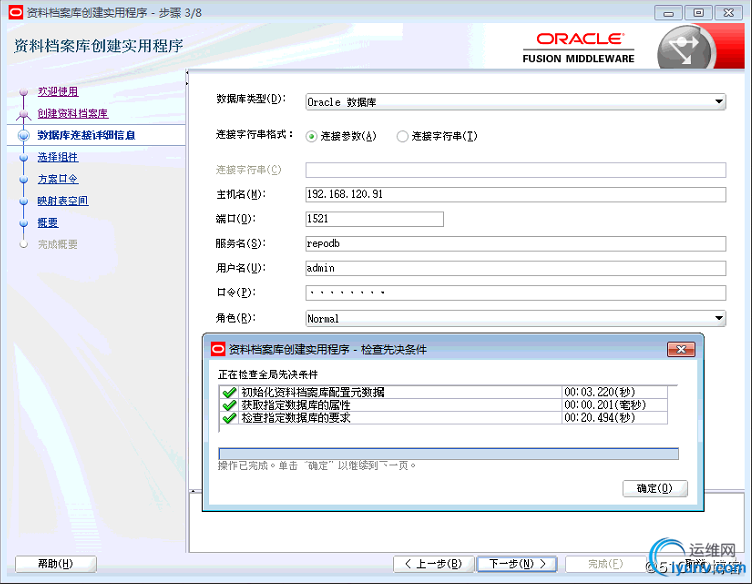752x584 pixels.
Task: Go to 选择组件 step
Action: click(58, 157)
